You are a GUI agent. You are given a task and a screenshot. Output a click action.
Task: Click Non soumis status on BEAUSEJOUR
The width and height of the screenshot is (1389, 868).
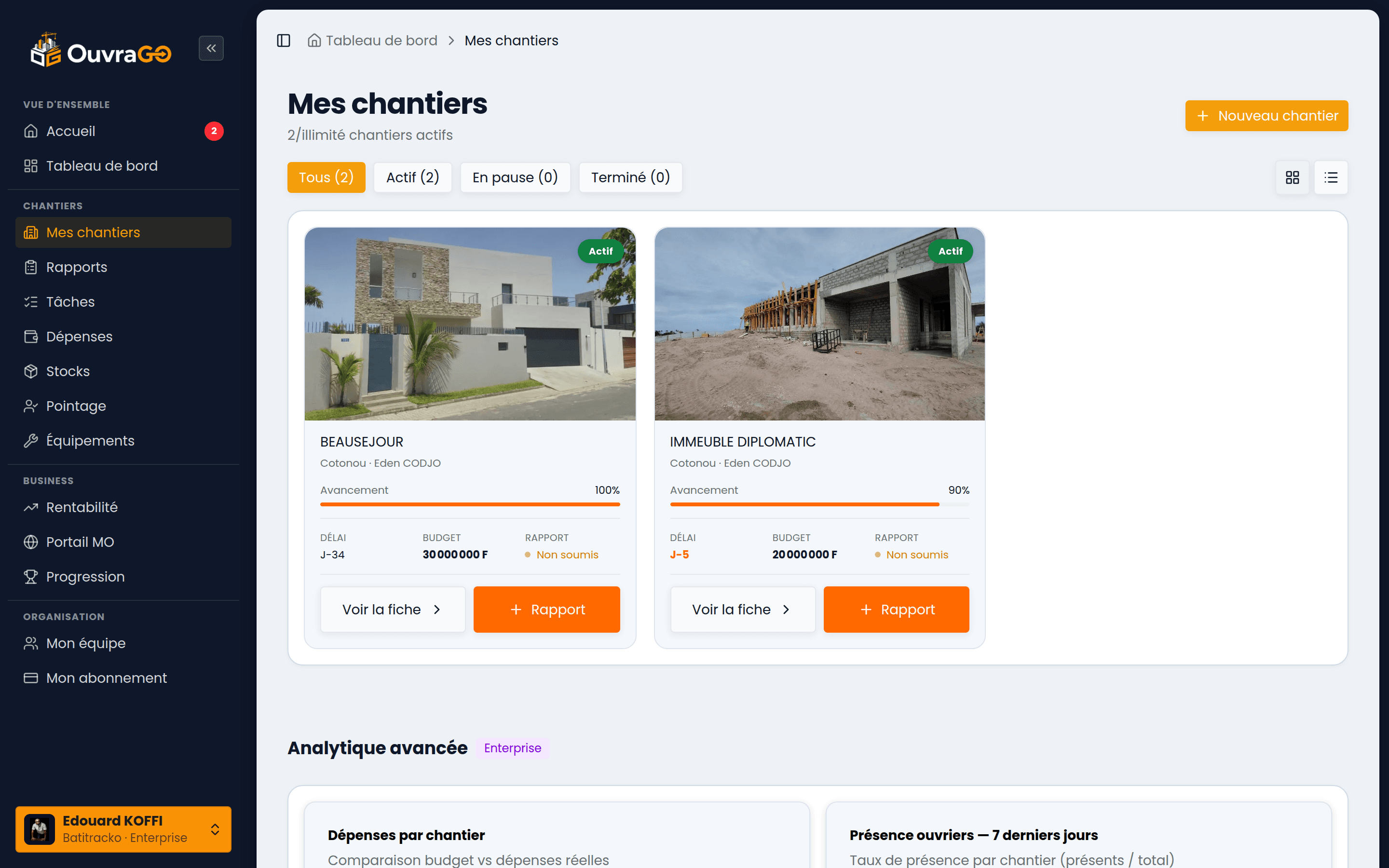click(561, 555)
